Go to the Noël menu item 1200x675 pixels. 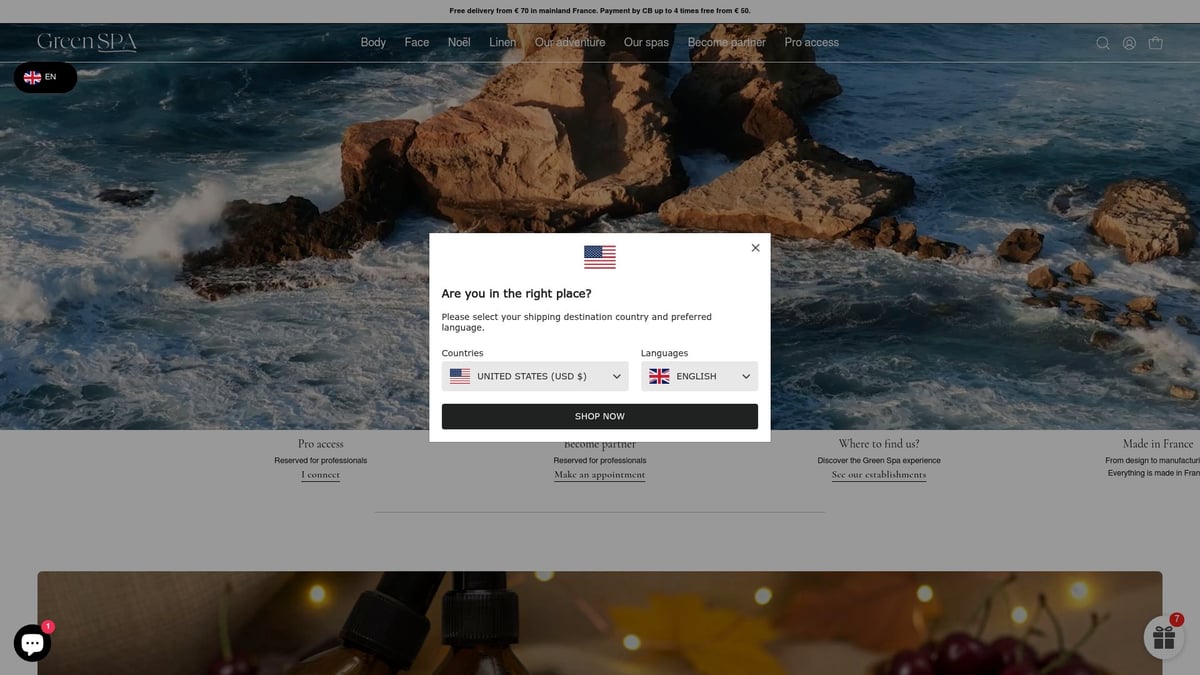coord(459,42)
